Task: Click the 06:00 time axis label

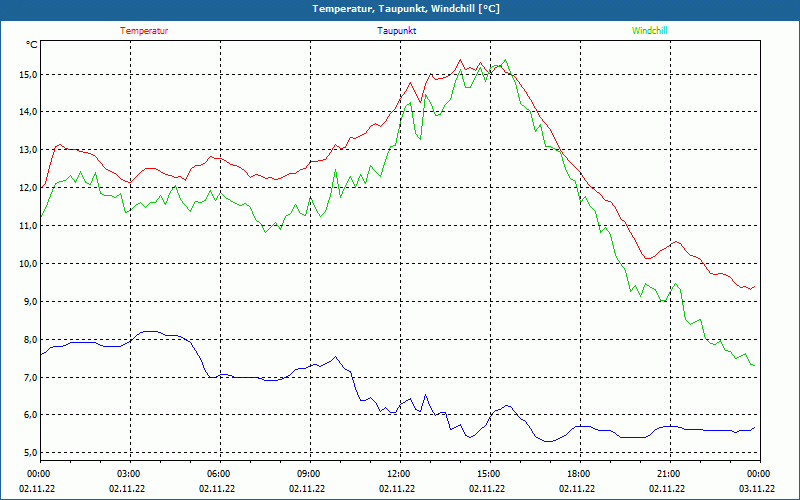Action: [217, 474]
